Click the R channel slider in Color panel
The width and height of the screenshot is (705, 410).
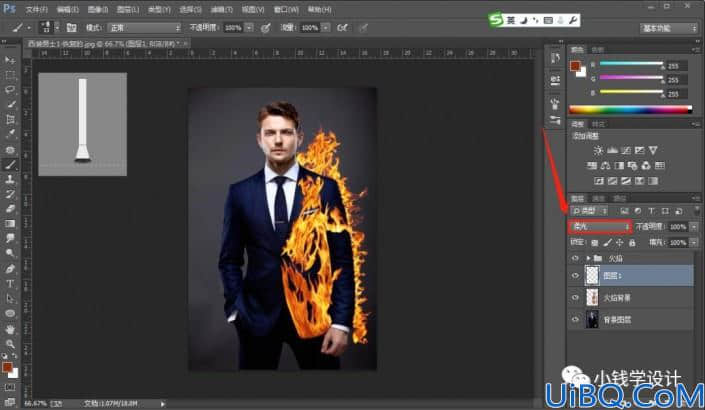coord(631,64)
